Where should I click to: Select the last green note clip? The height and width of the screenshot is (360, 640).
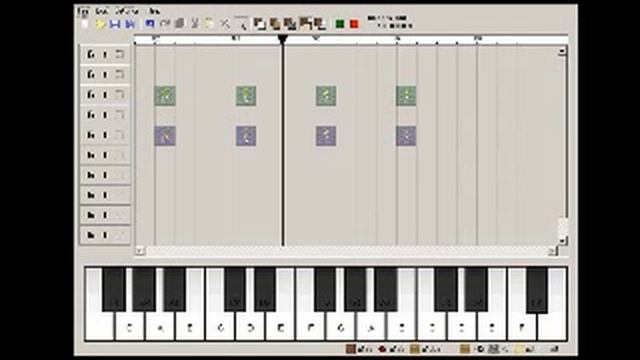[406, 96]
